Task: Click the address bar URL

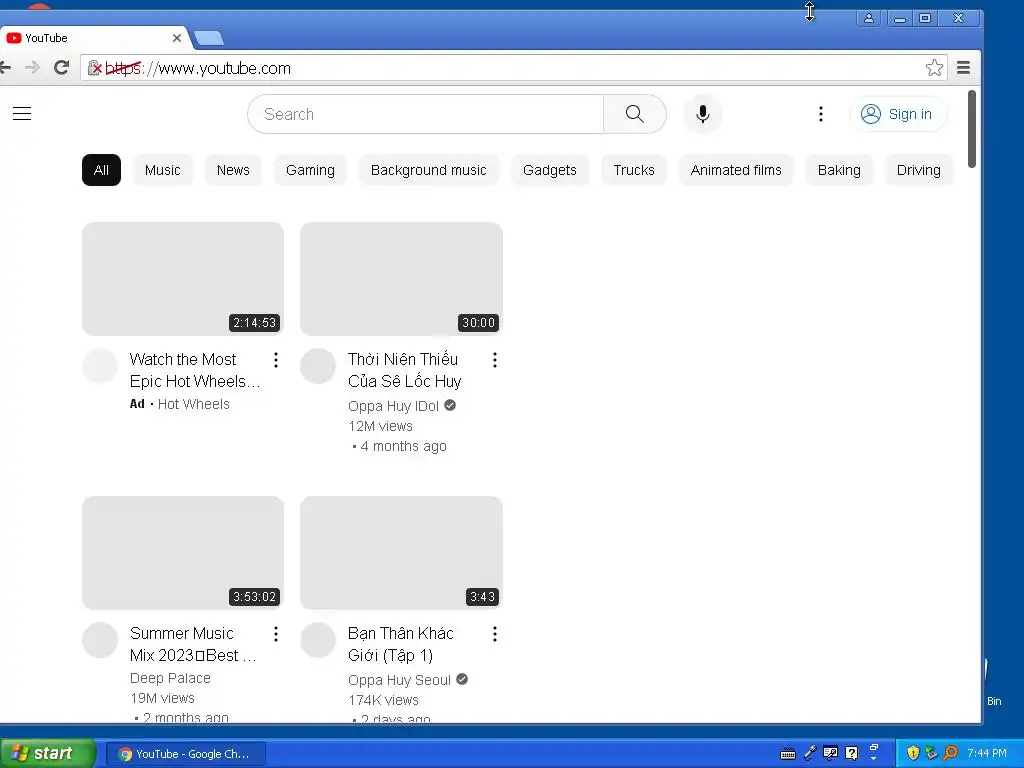Action: (198, 68)
